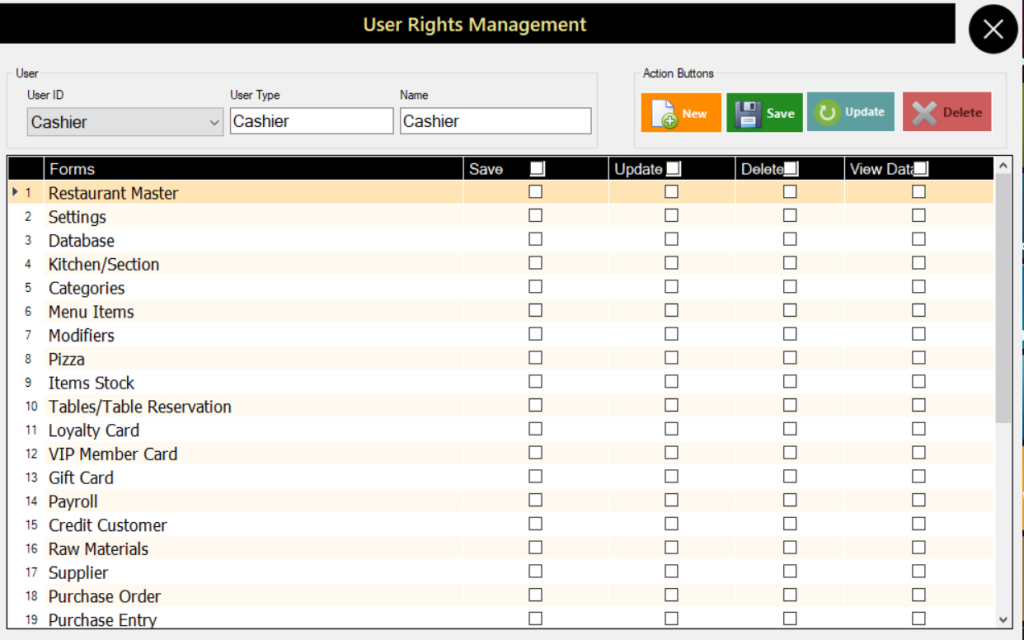Close the User Rights Management window
The width and height of the screenshot is (1024, 640).
[993, 29]
